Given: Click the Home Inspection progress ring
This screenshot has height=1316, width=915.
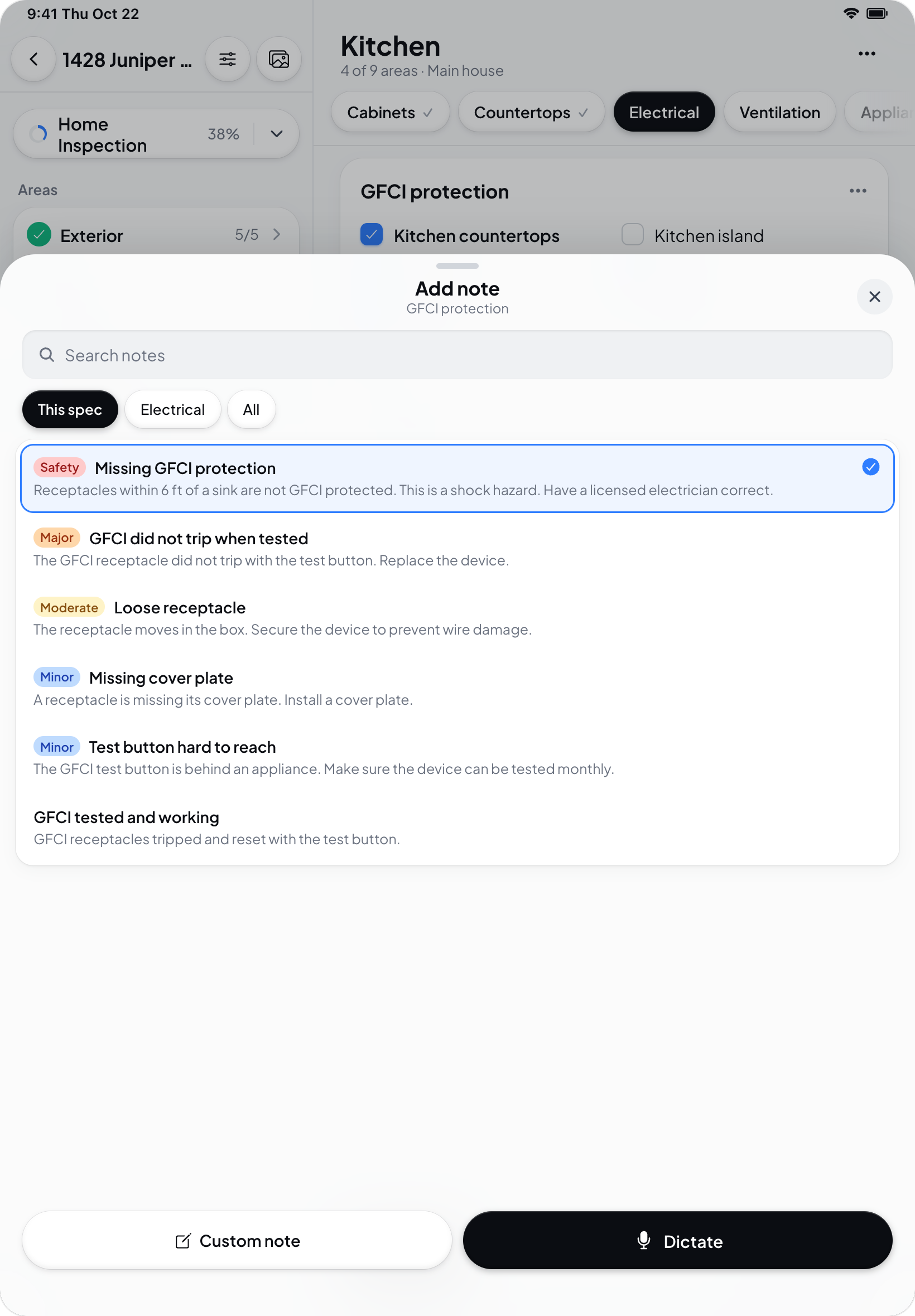Looking at the screenshot, I should click(38, 134).
